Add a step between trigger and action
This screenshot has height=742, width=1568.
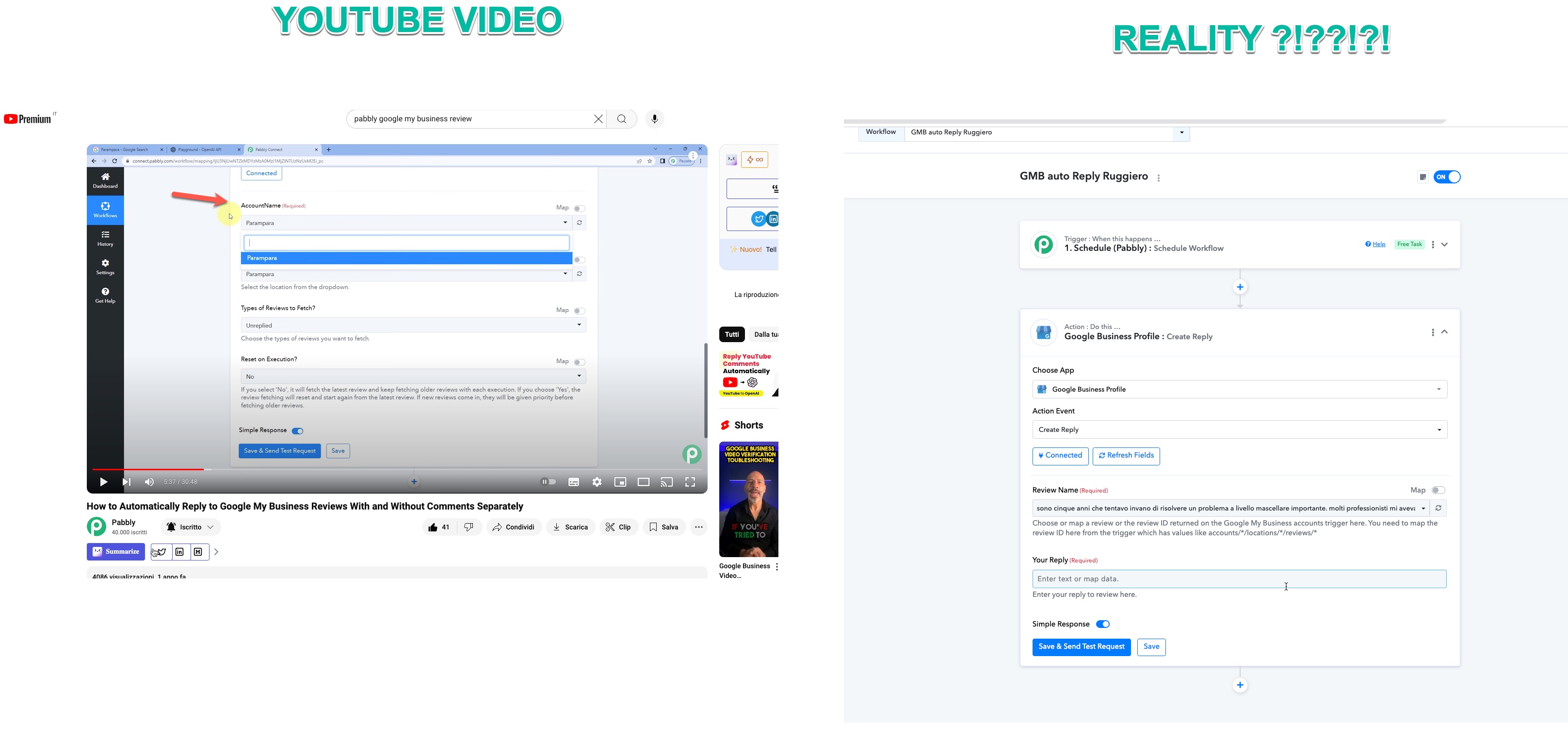(x=1240, y=287)
